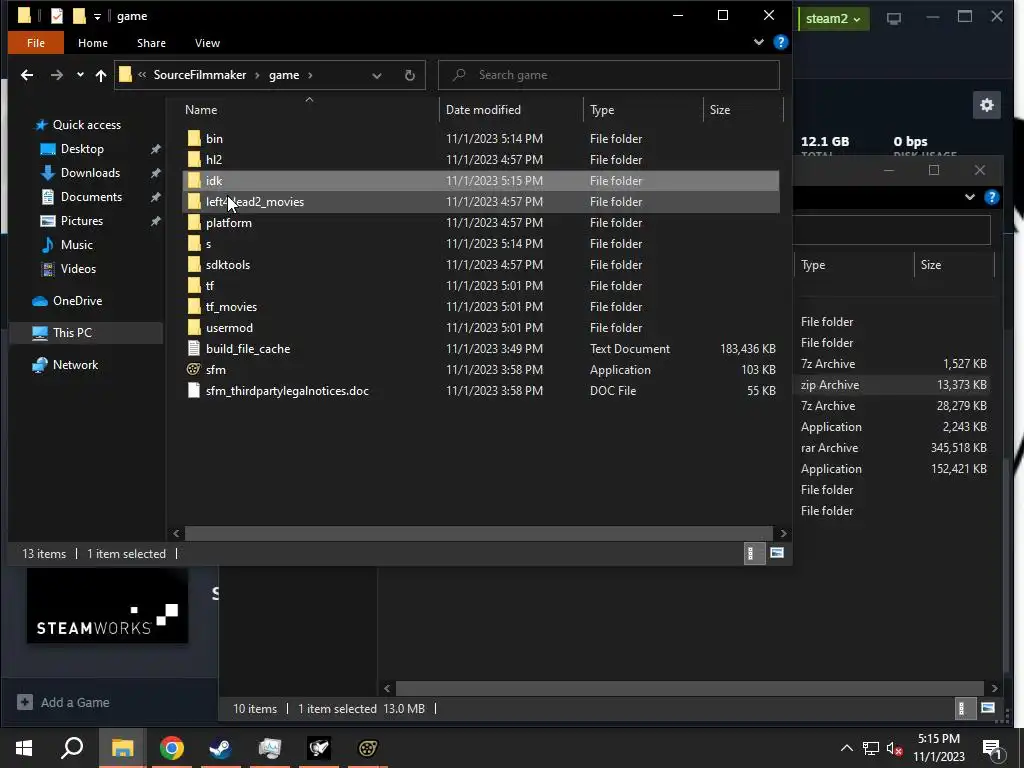Open recent locations dropdown arrow

tap(80, 75)
